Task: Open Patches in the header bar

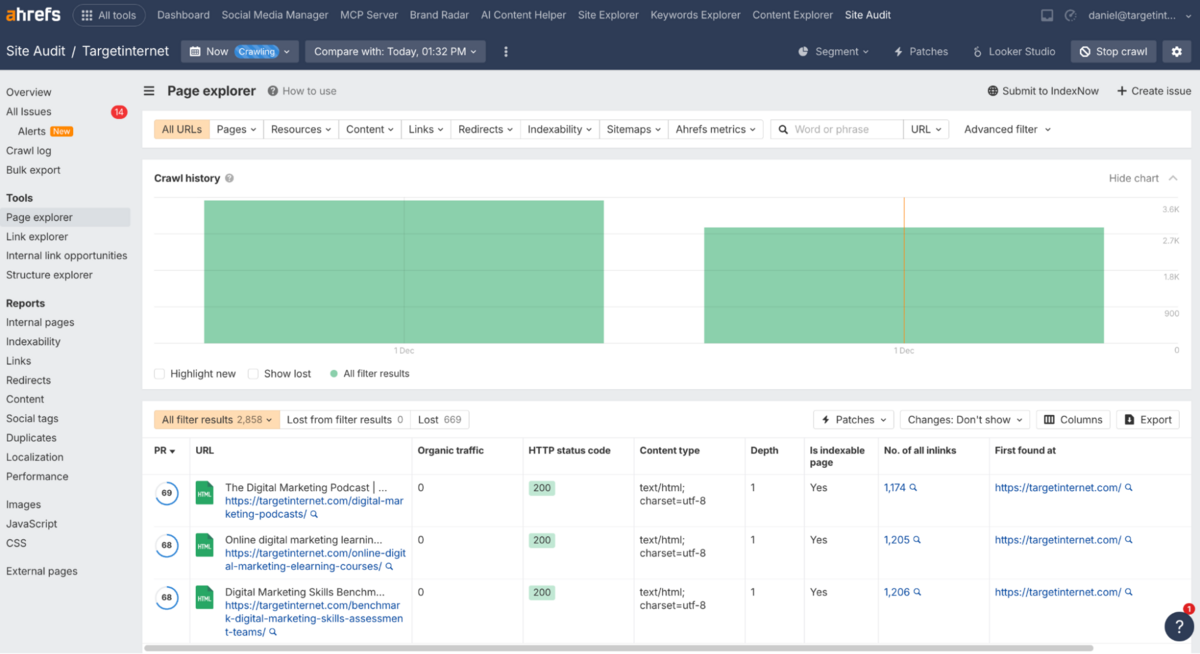Action: [920, 51]
